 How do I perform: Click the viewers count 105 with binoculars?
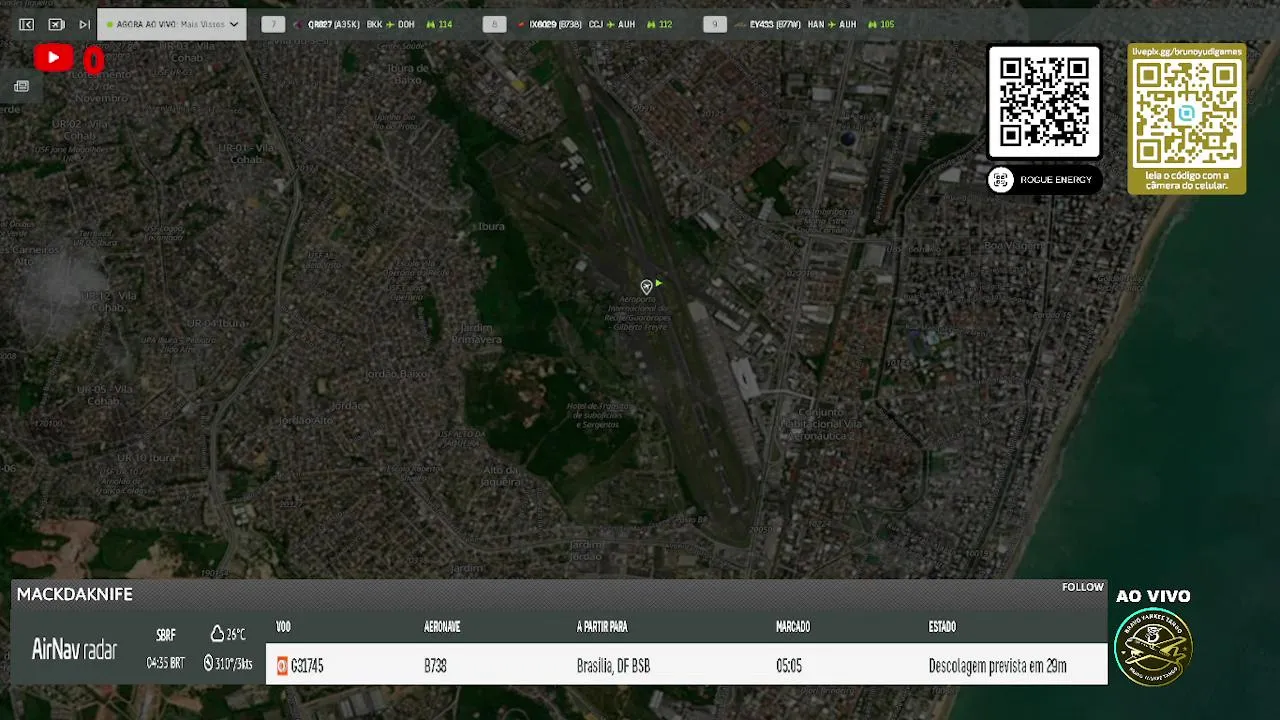click(881, 24)
